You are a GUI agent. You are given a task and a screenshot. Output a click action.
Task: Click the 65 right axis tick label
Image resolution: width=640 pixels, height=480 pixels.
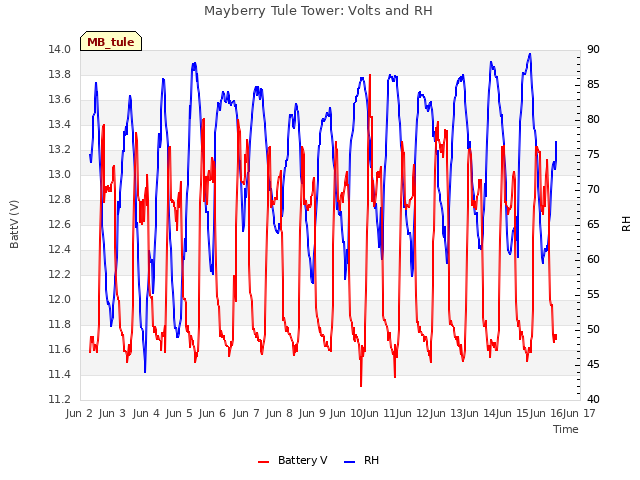[593, 224]
